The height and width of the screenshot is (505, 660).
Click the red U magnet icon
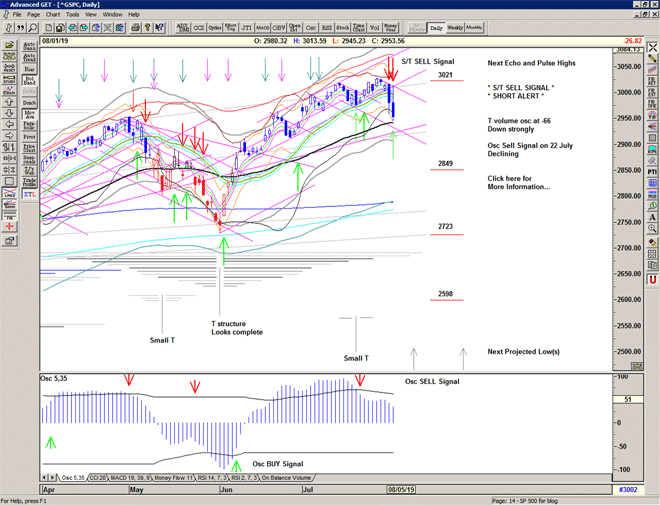click(x=652, y=279)
